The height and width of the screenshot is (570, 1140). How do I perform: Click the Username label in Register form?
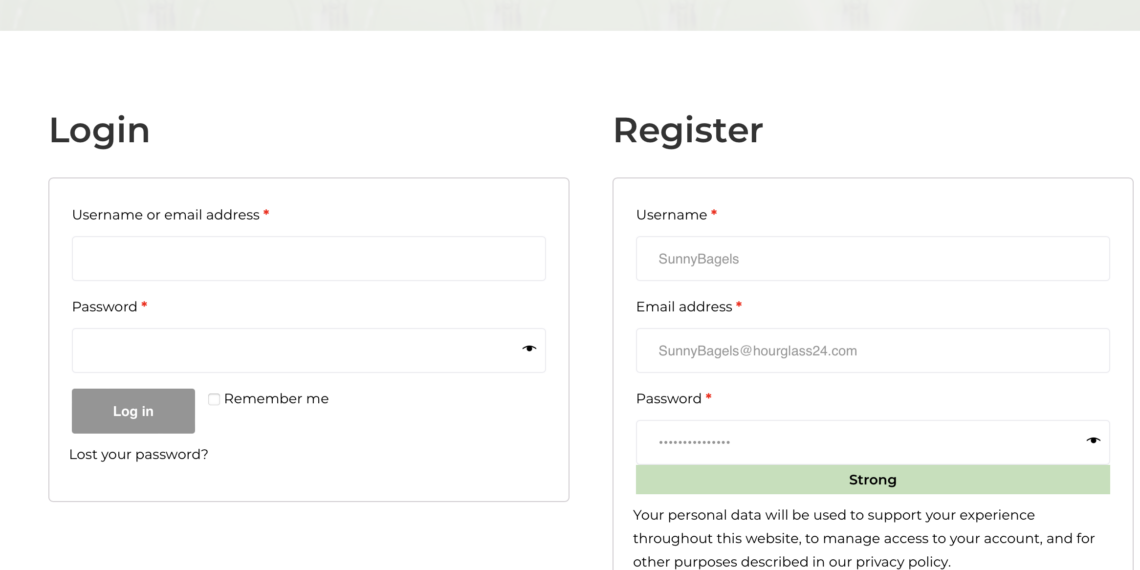(x=671, y=215)
